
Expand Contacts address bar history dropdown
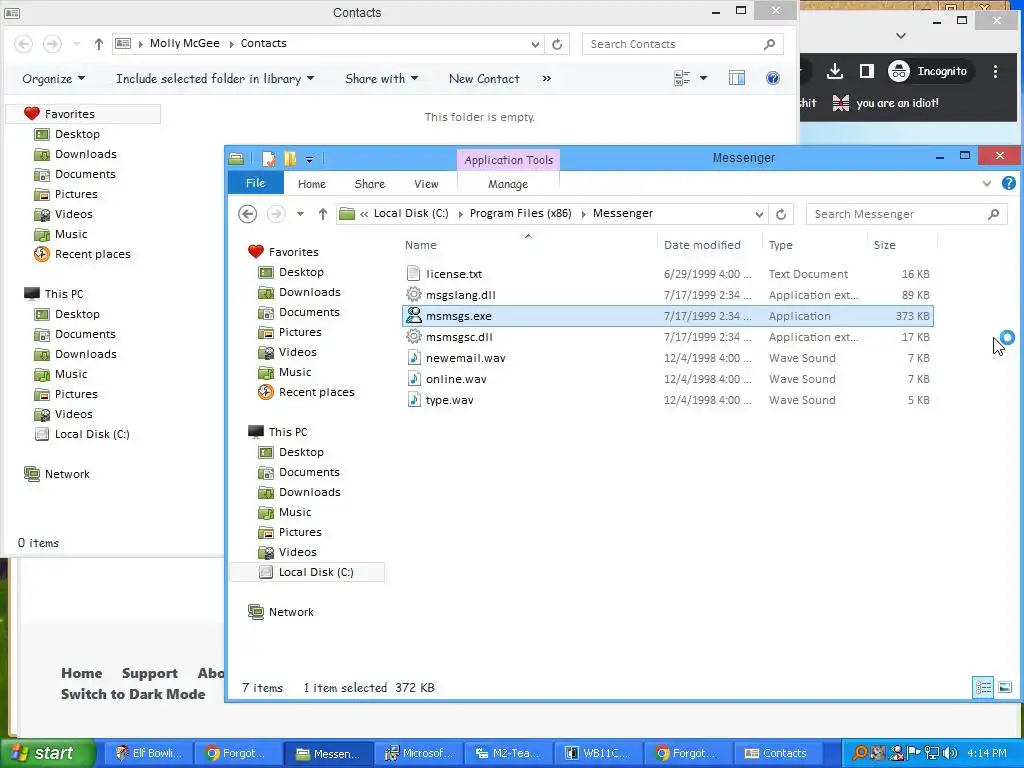pyautogui.click(x=535, y=44)
